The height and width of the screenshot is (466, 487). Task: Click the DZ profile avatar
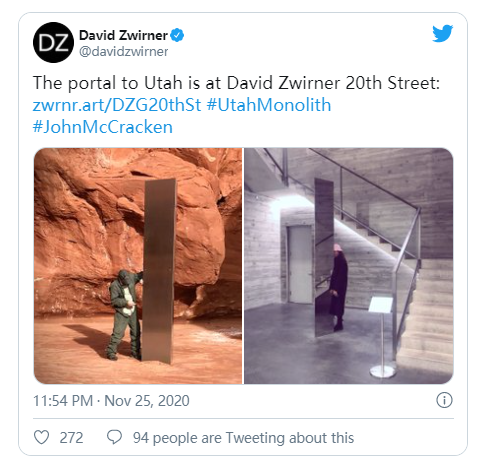point(53,43)
